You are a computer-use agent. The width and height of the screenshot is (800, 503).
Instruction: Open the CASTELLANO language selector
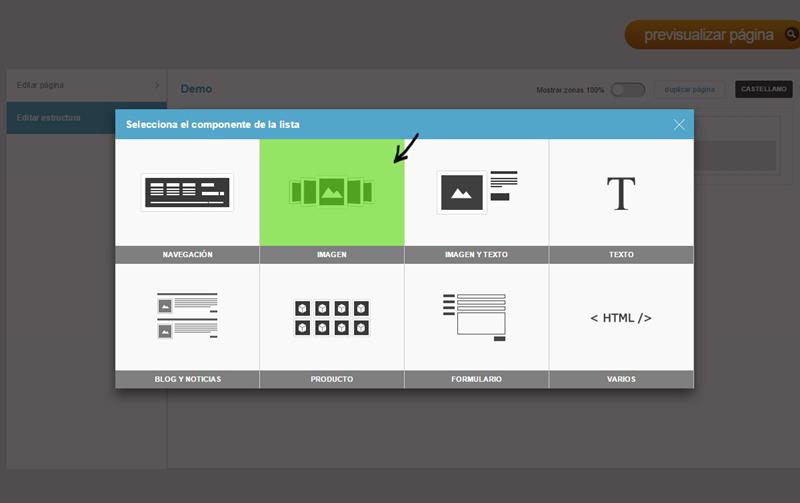click(764, 90)
